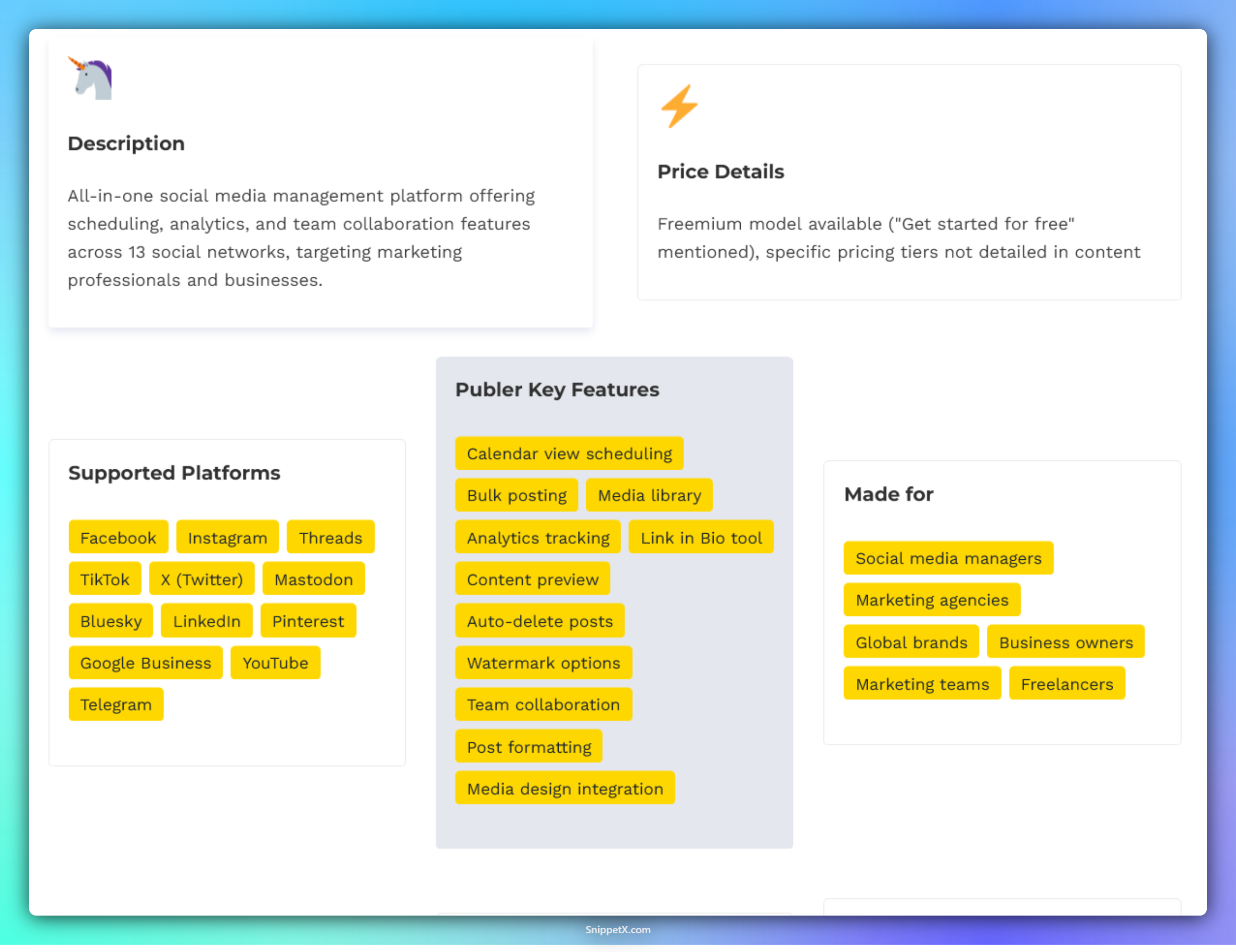Click the Link in Bio tool tag
This screenshot has height=952, width=1236.
coord(701,537)
